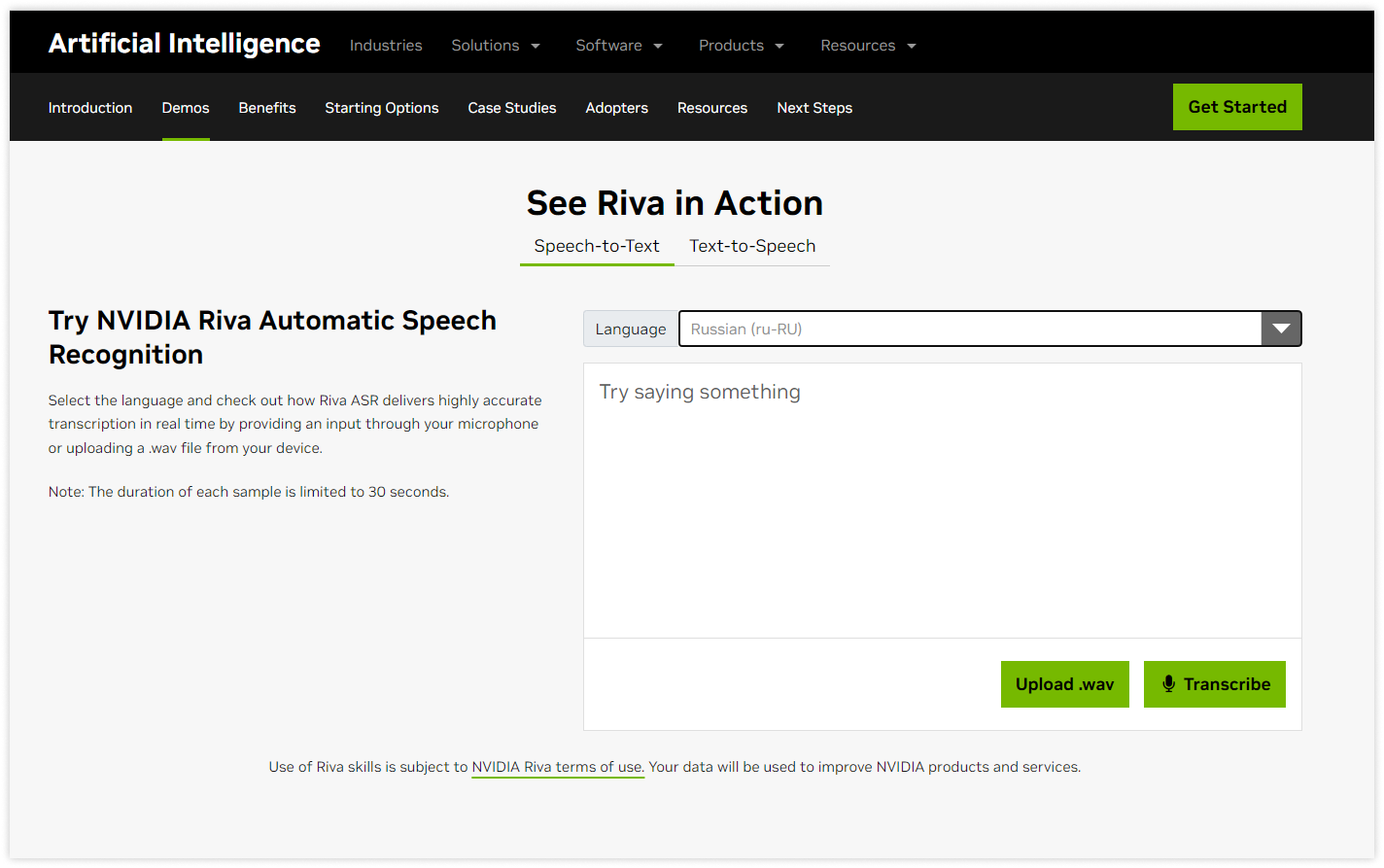1384x868 pixels.
Task: Expand the top Resources menu
Action: (x=868, y=46)
